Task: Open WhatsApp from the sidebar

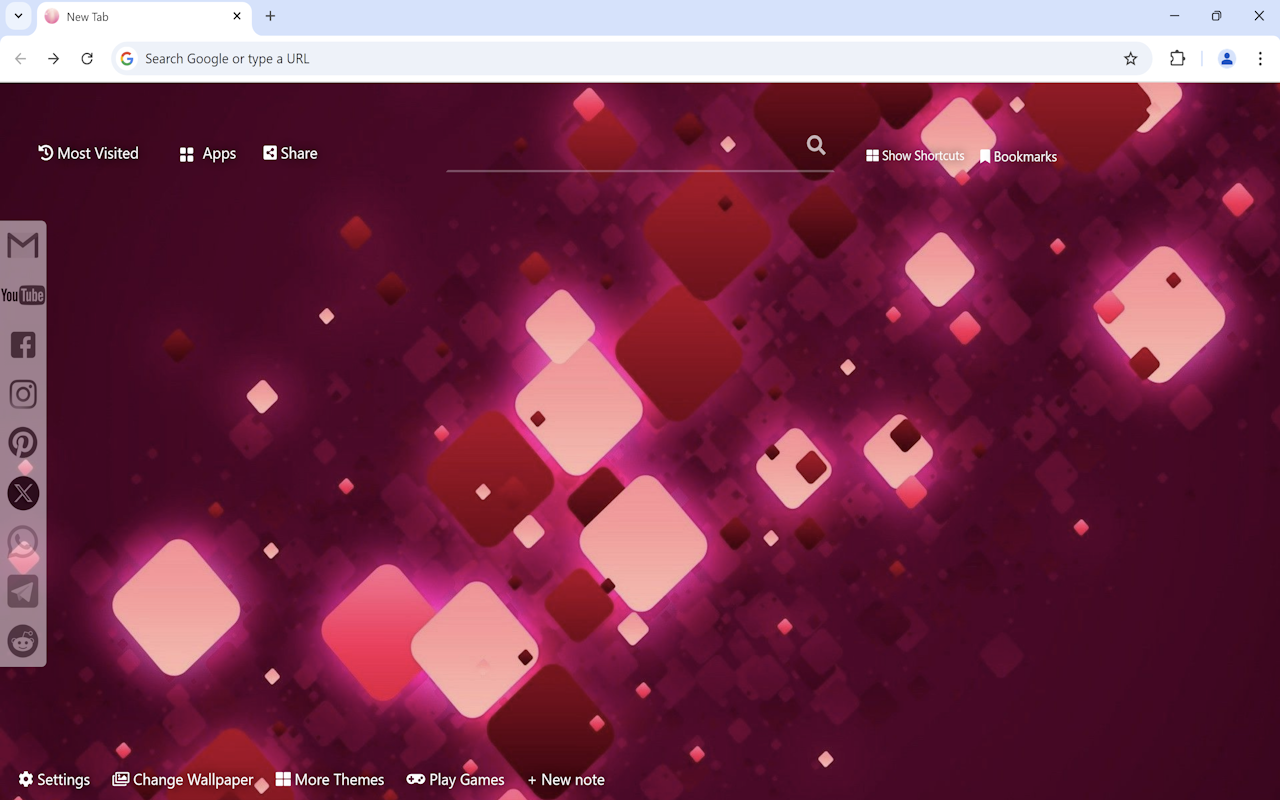Action: point(23,542)
